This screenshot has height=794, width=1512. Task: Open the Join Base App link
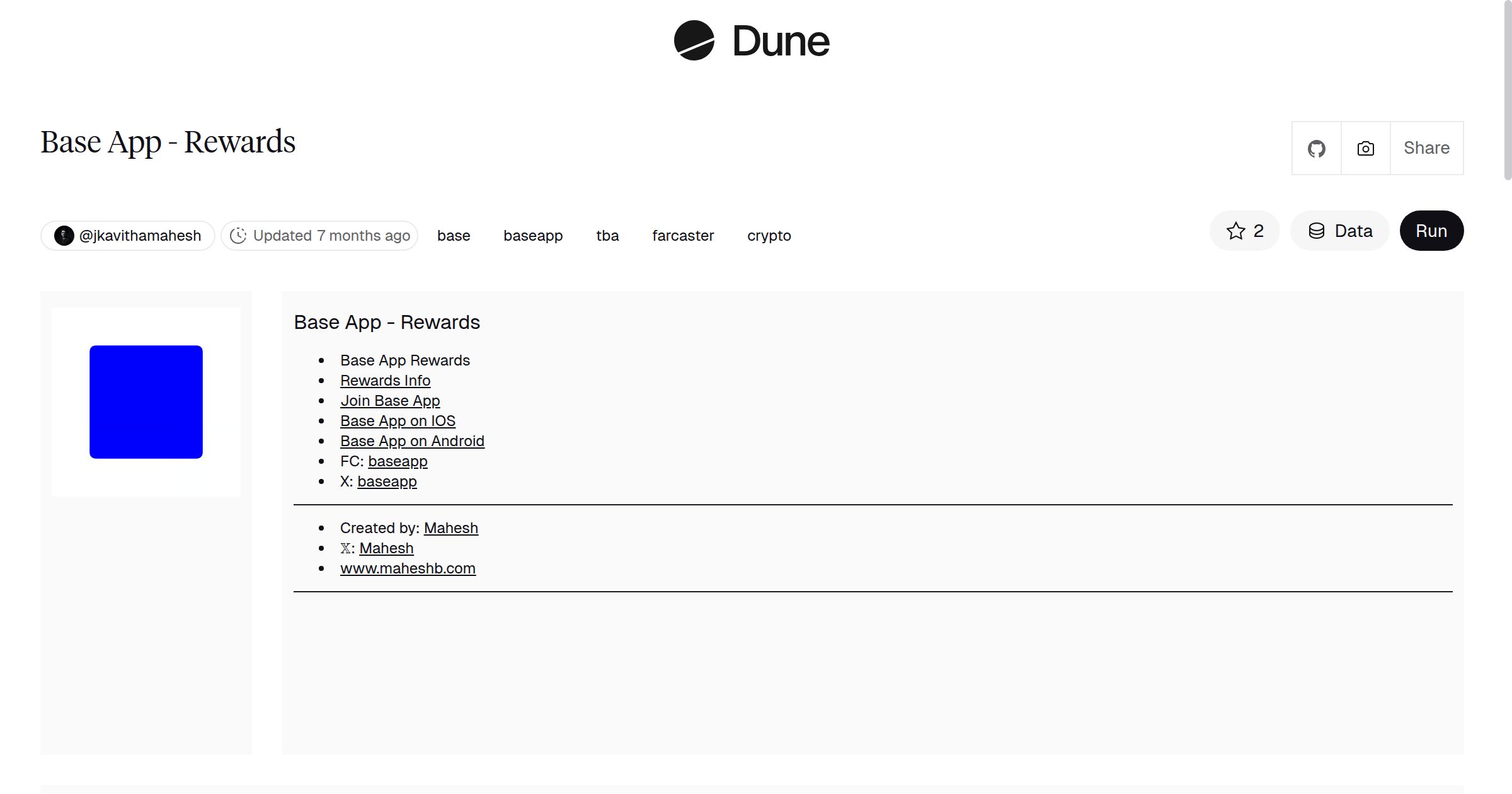(390, 401)
